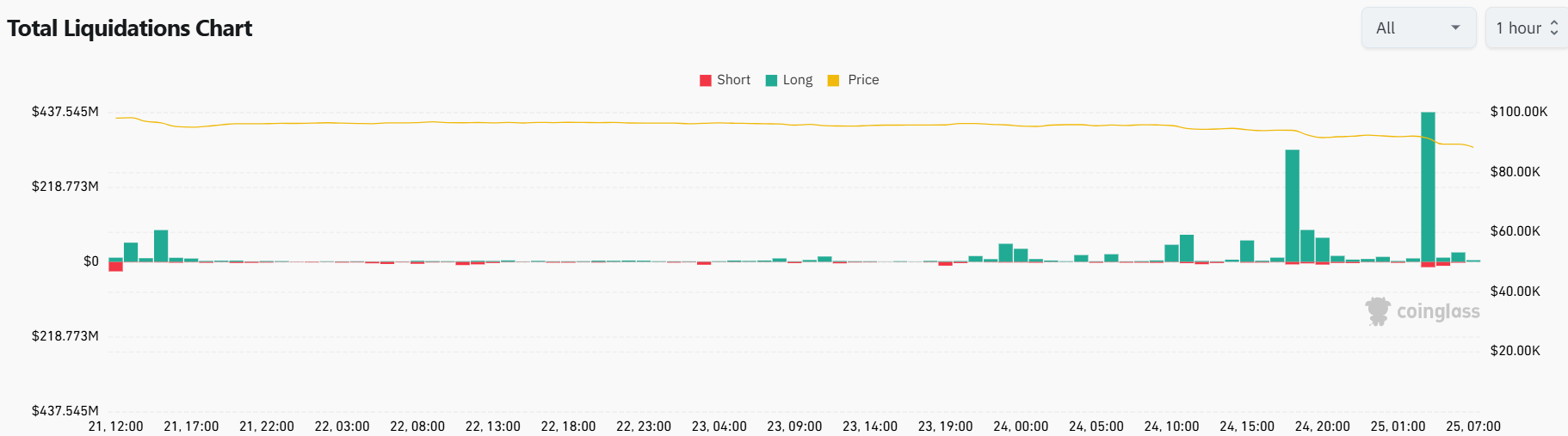Click the up-down chevron next to 1 hour
The image size is (1568, 436).
(1554, 28)
